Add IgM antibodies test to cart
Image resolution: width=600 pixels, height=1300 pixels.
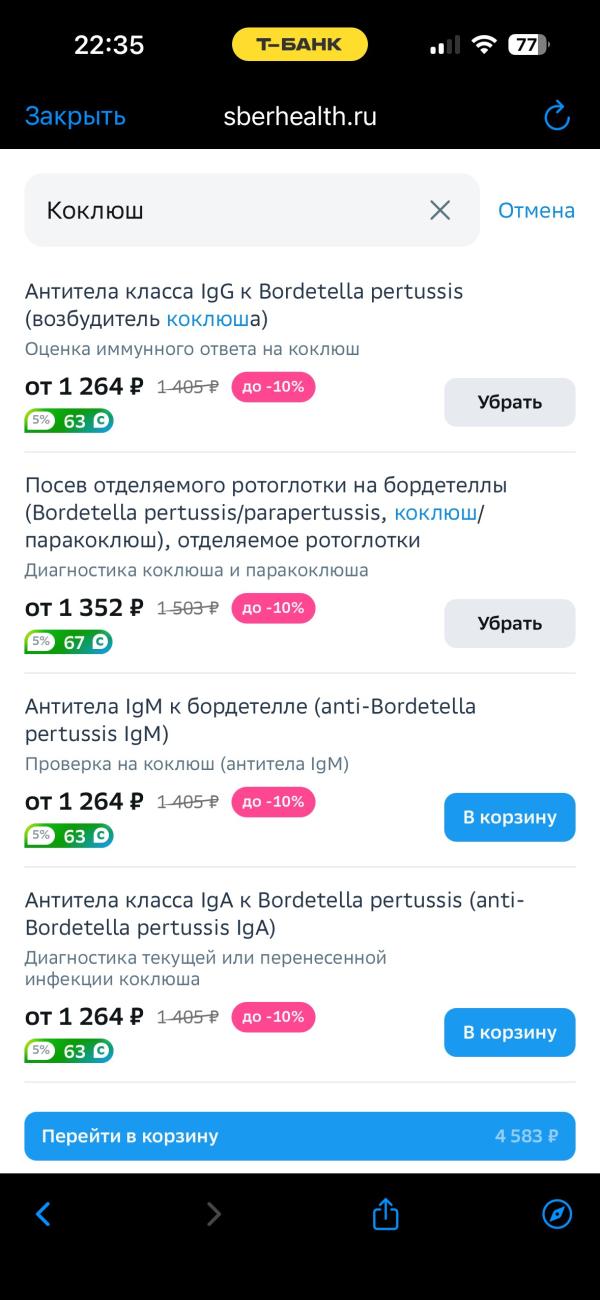click(509, 817)
